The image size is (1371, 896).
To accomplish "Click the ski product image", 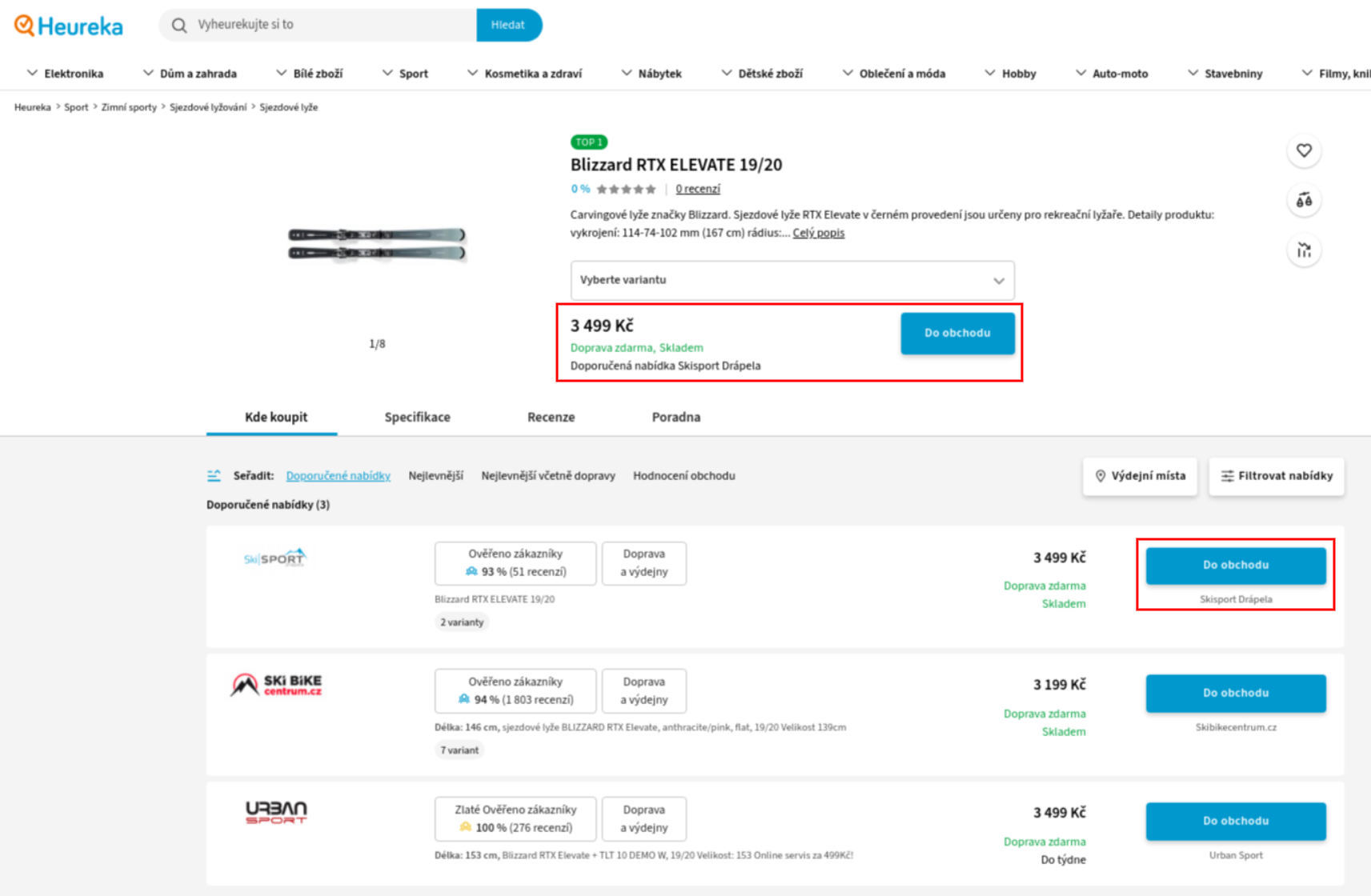I will [x=377, y=244].
